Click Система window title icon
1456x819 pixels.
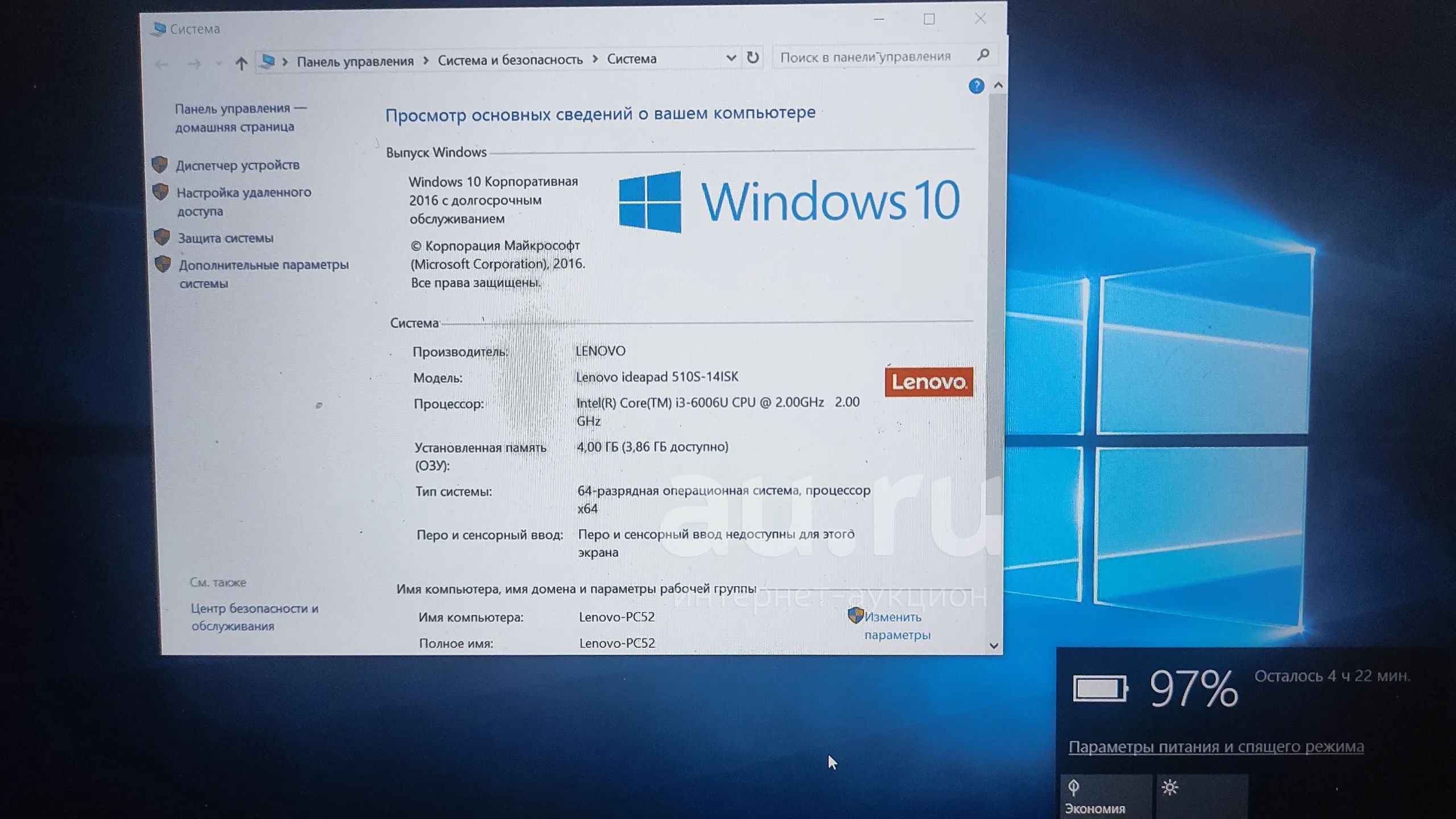click(x=159, y=28)
